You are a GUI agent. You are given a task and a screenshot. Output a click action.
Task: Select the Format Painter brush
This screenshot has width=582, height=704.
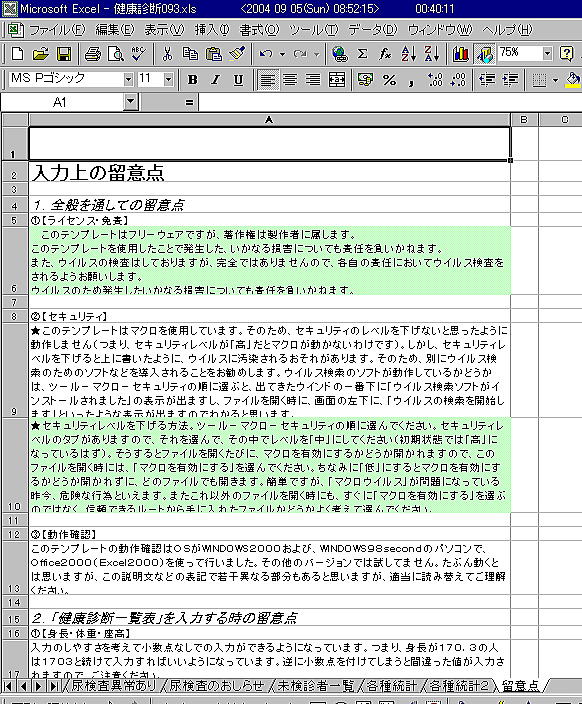click(x=237, y=54)
